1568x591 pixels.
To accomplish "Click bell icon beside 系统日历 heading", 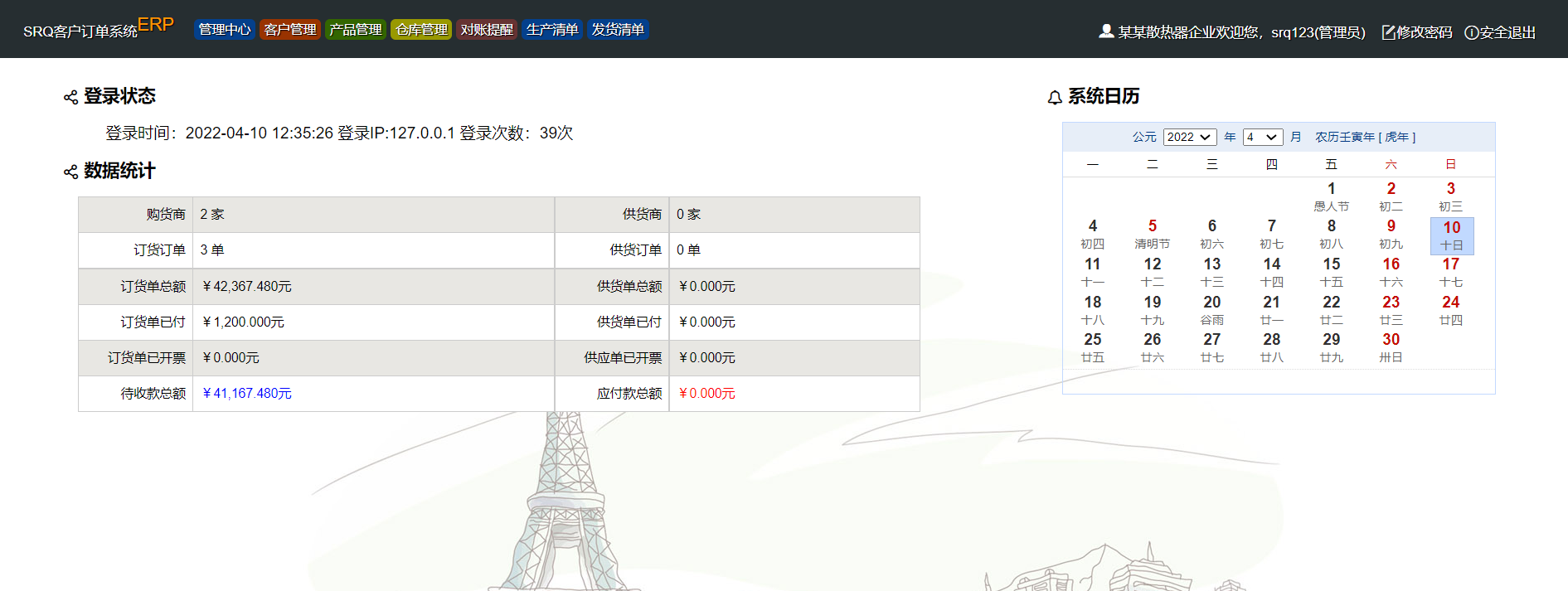I will click(1055, 98).
